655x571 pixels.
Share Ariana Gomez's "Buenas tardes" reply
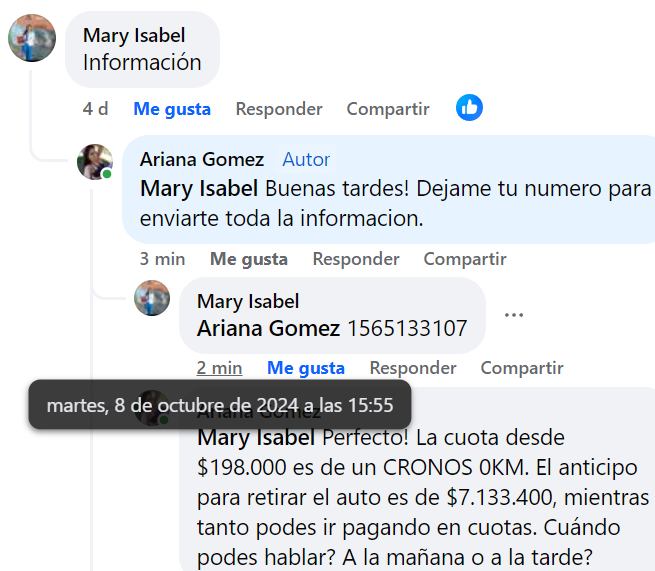[x=465, y=259]
